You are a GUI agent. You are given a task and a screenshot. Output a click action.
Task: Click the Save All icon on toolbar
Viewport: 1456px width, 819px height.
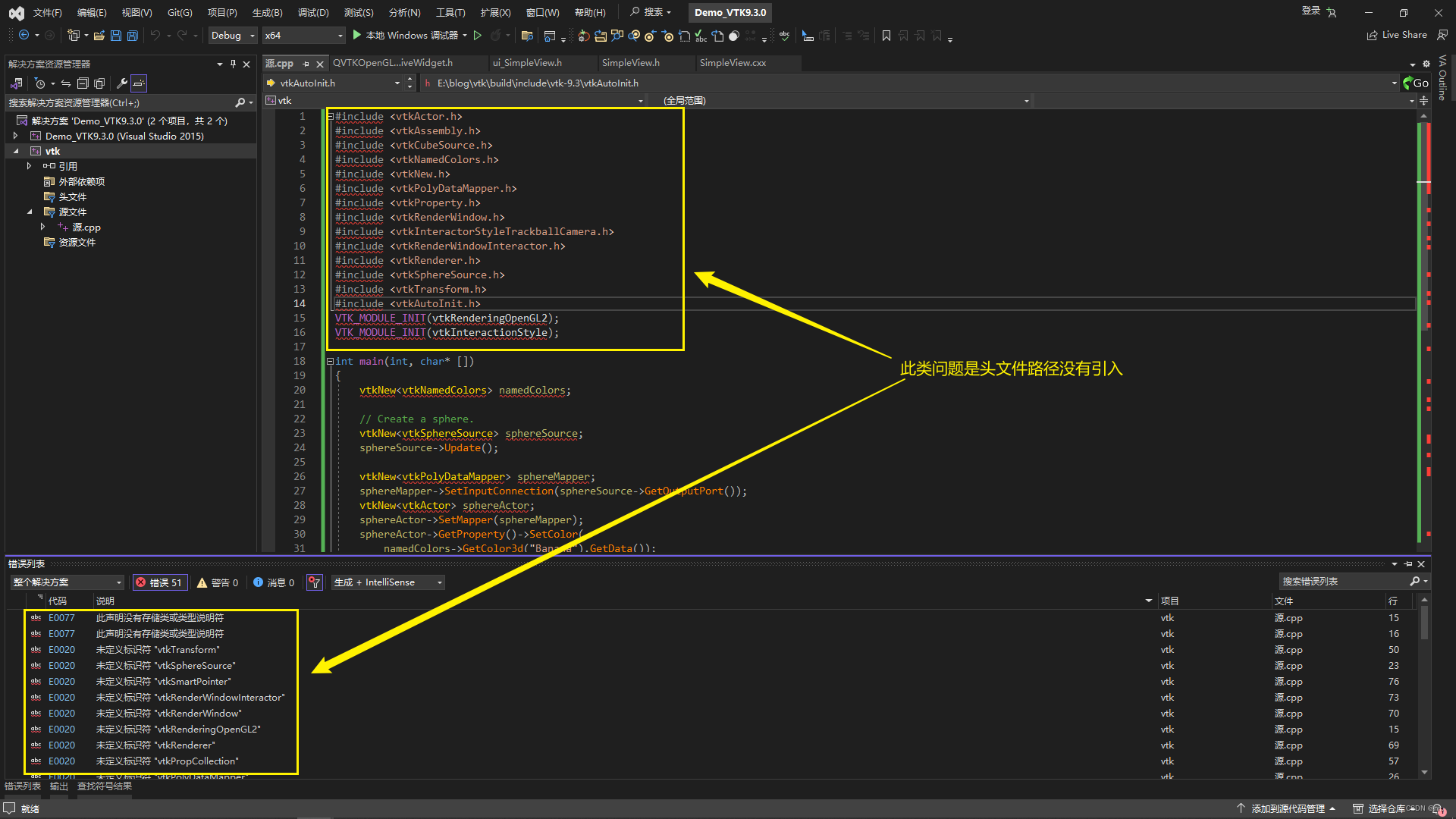[x=132, y=36]
